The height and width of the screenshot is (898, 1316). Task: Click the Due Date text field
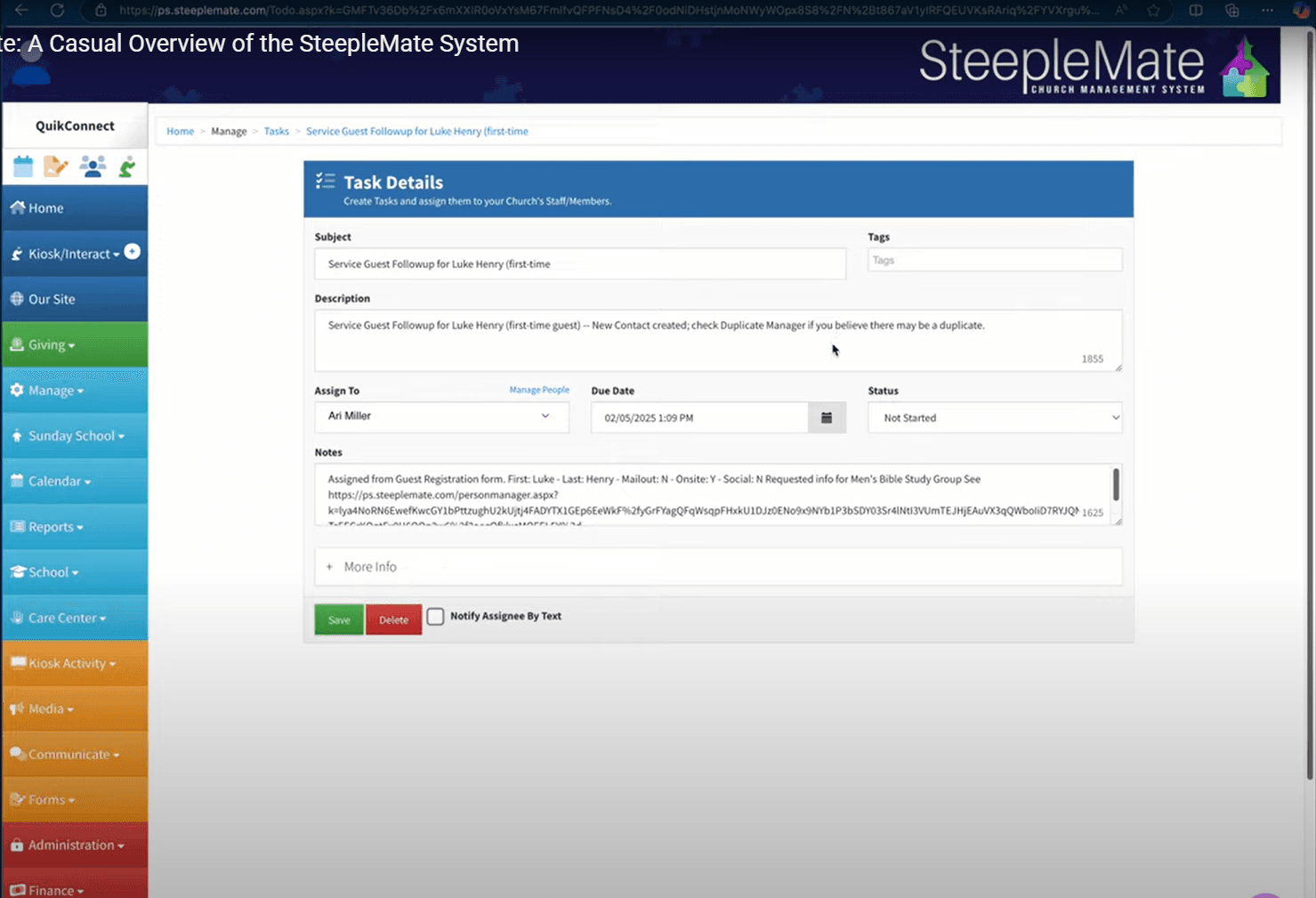(699, 417)
